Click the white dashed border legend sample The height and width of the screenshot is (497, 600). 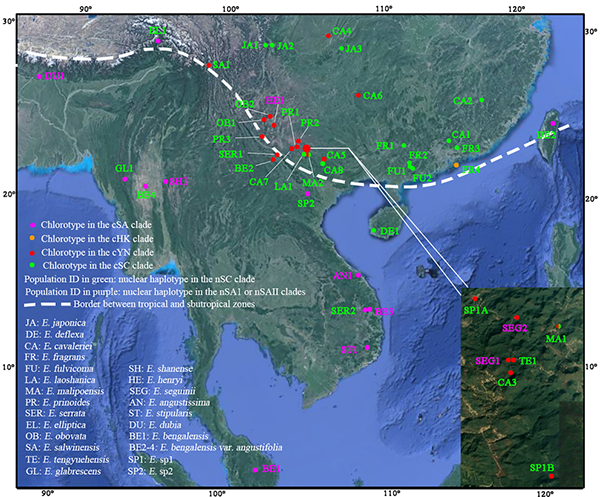40,302
